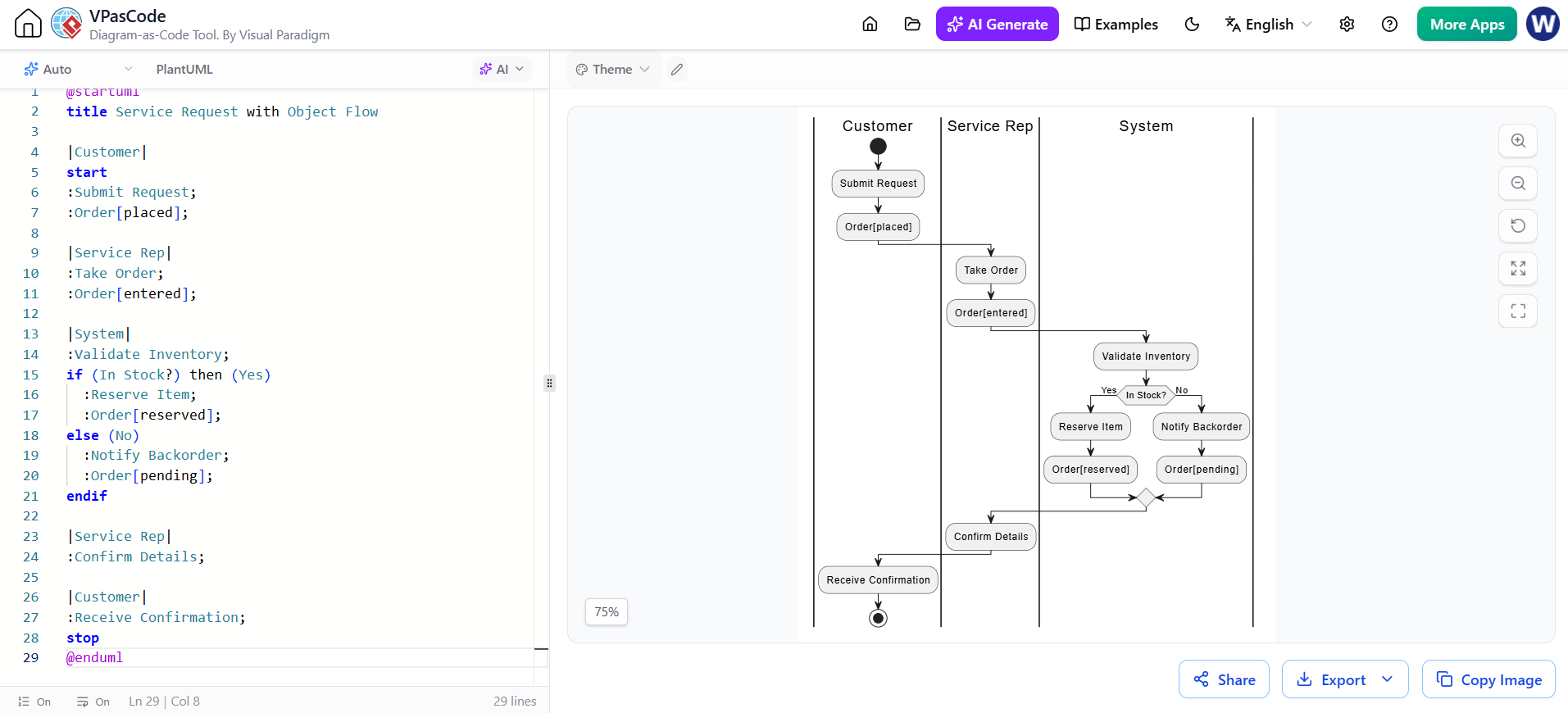Expand diagram with fit-to-screen arrows icon

[1518, 268]
